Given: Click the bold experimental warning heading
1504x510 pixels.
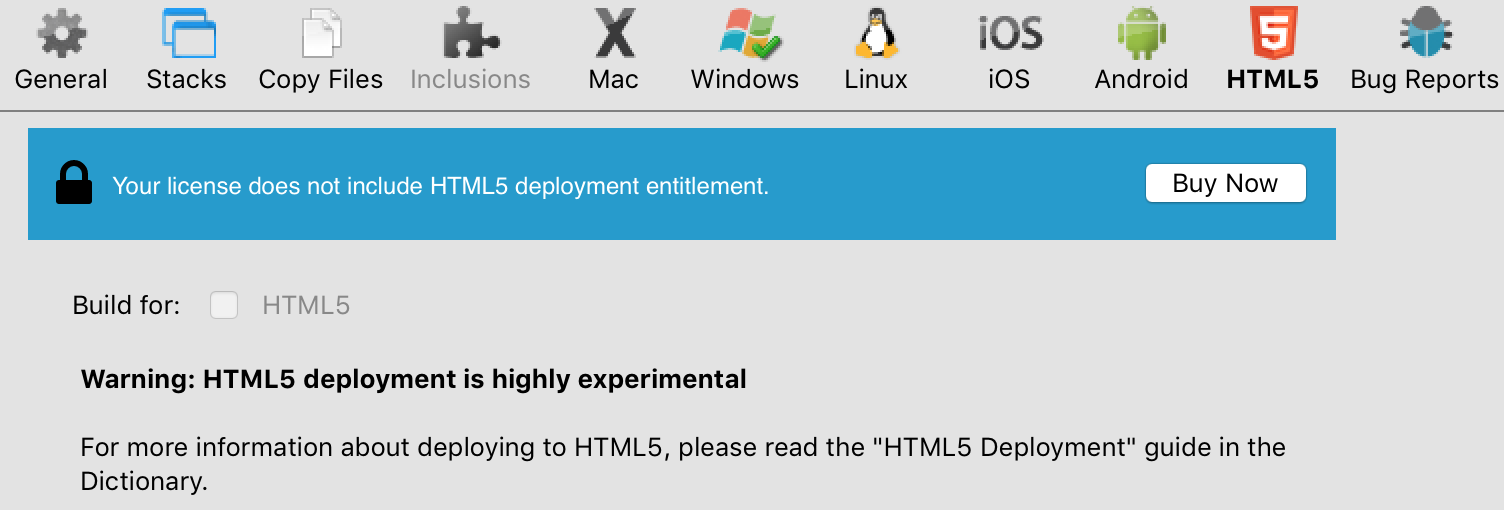Looking at the screenshot, I should [413, 380].
